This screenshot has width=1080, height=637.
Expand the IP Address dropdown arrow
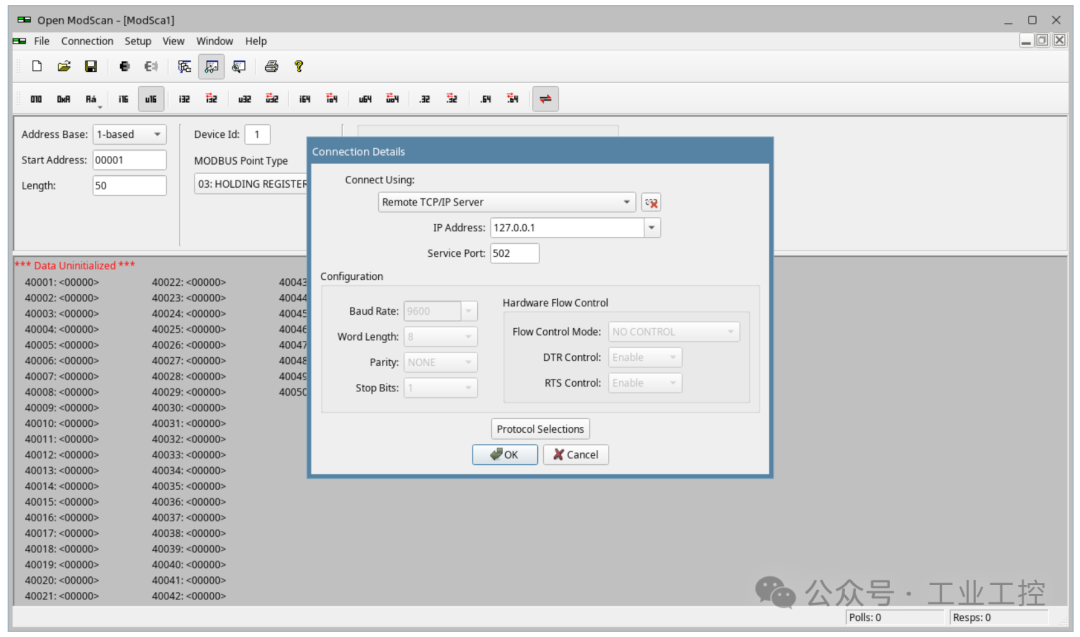(x=652, y=228)
